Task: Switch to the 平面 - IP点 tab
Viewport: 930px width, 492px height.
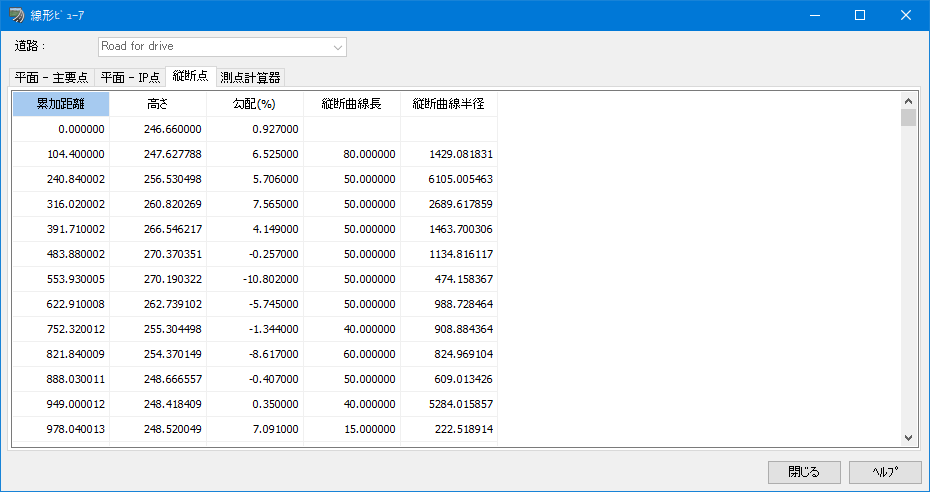Action: point(130,77)
